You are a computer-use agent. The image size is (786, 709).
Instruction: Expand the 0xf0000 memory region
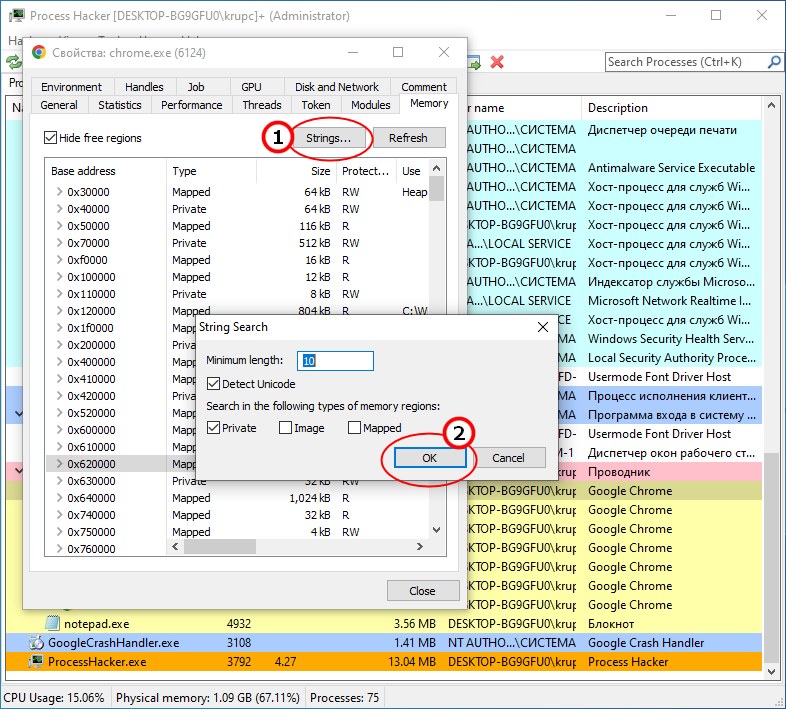pos(59,260)
